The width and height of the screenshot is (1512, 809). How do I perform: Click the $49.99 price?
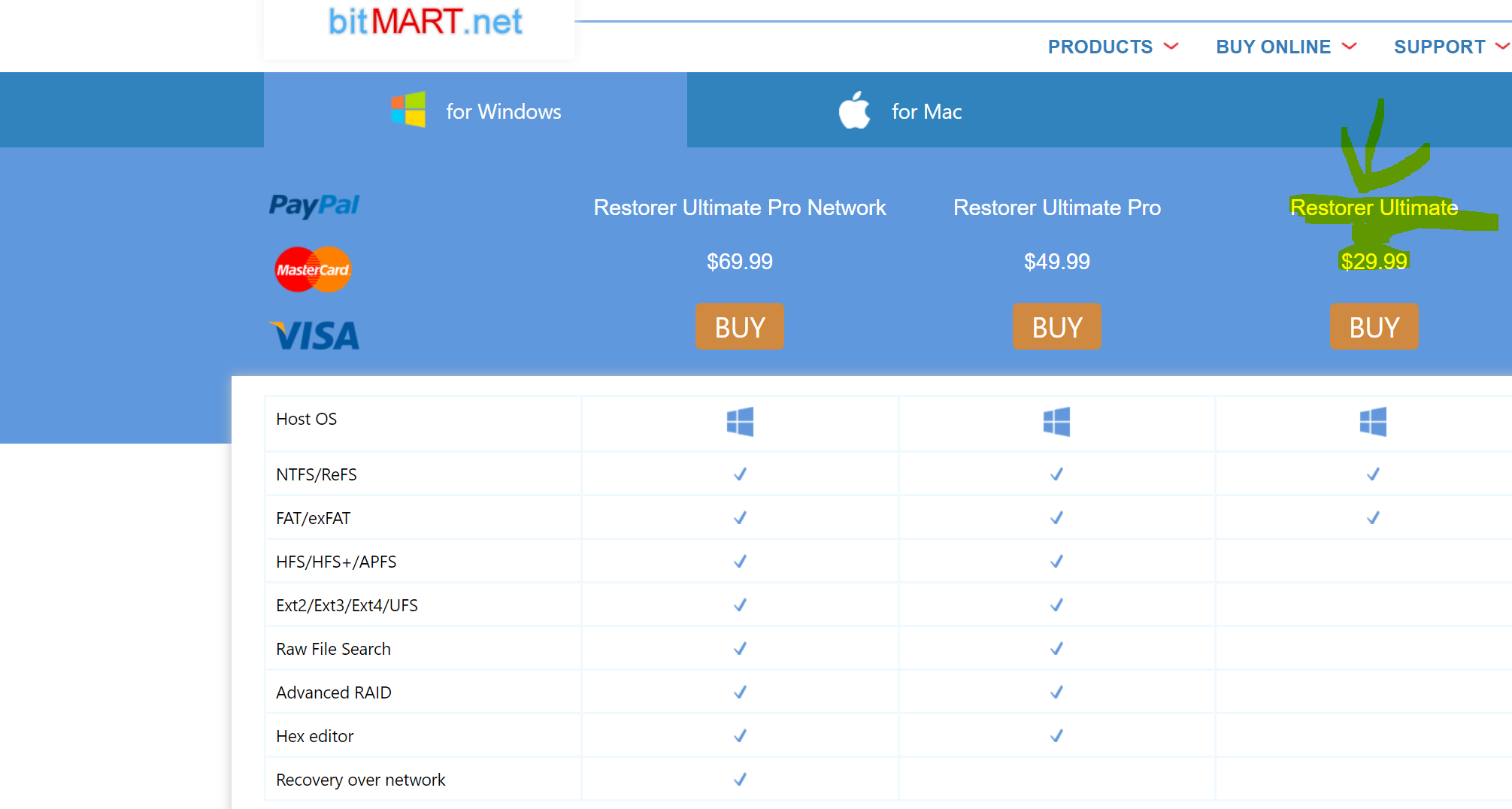point(1056,262)
